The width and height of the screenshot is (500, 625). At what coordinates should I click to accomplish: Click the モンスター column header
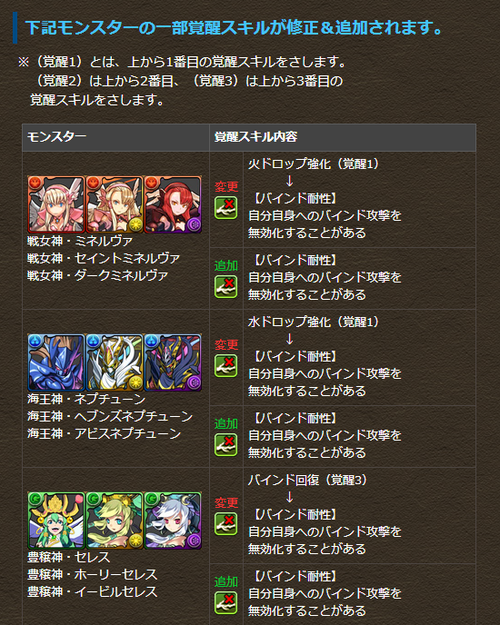click(x=116, y=138)
